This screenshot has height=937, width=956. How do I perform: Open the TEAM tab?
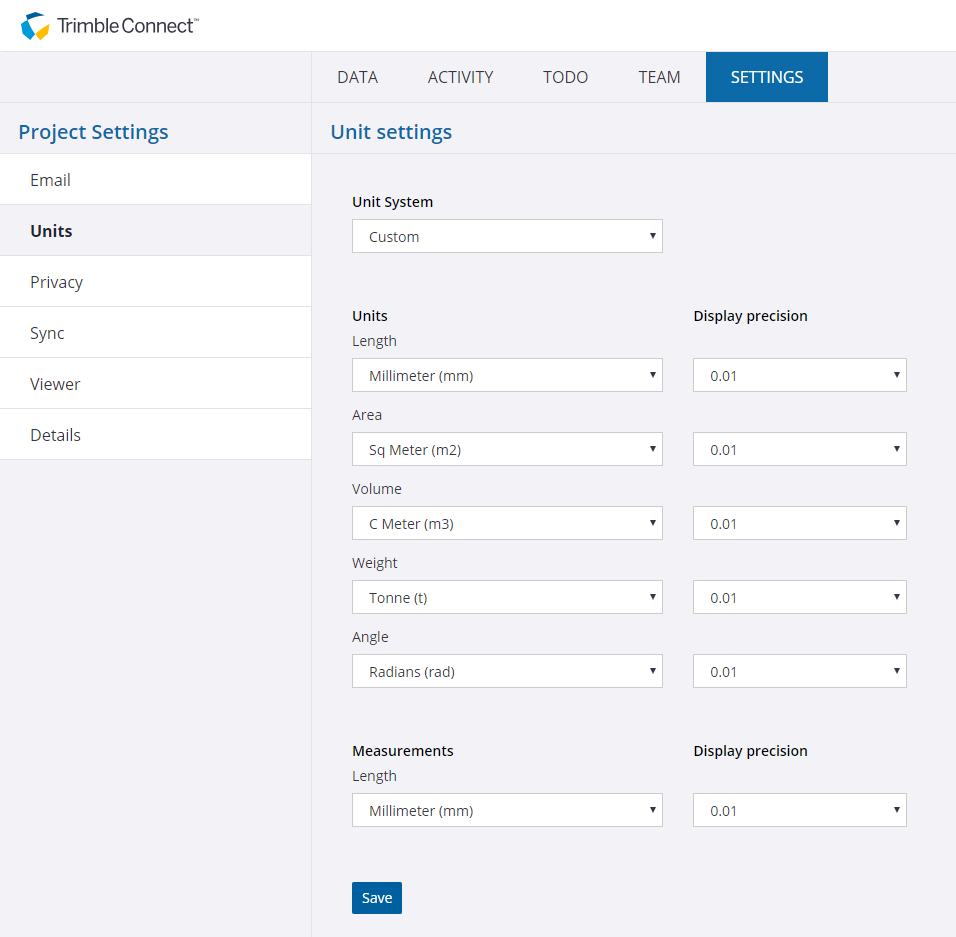pyautogui.click(x=659, y=77)
